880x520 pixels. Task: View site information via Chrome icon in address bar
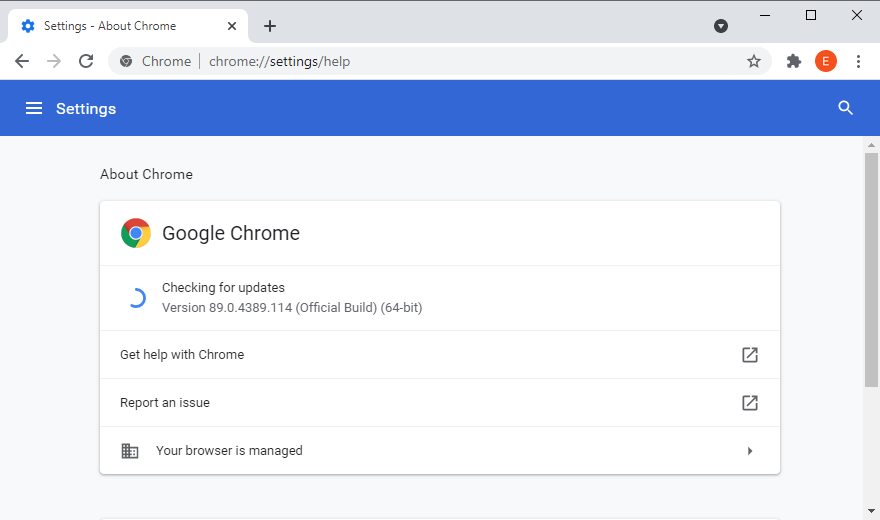pyautogui.click(x=126, y=61)
